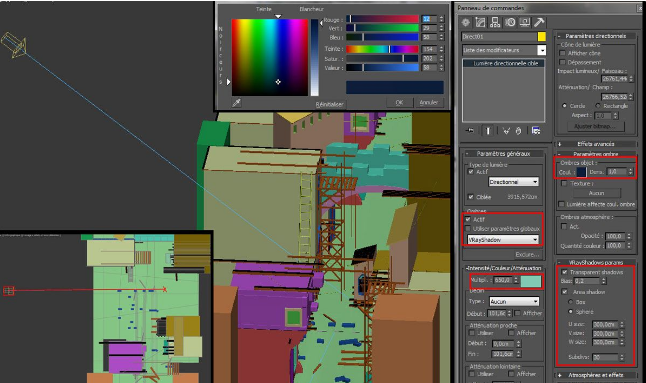This screenshot has height=383, width=646.
Task: Click the light color swatch beside Multipl.
Action: tap(531, 281)
